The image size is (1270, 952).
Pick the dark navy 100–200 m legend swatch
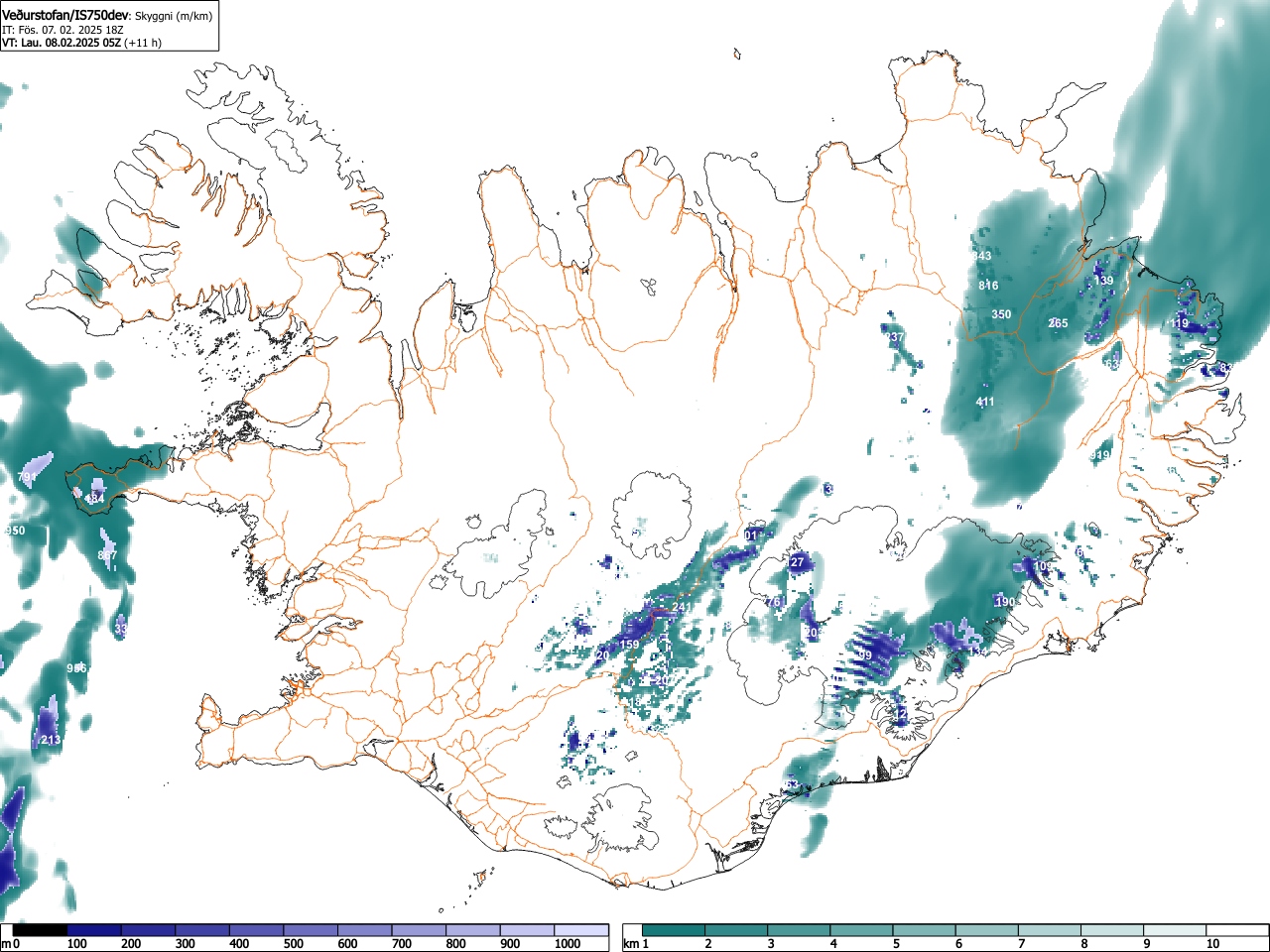pos(94,930)
